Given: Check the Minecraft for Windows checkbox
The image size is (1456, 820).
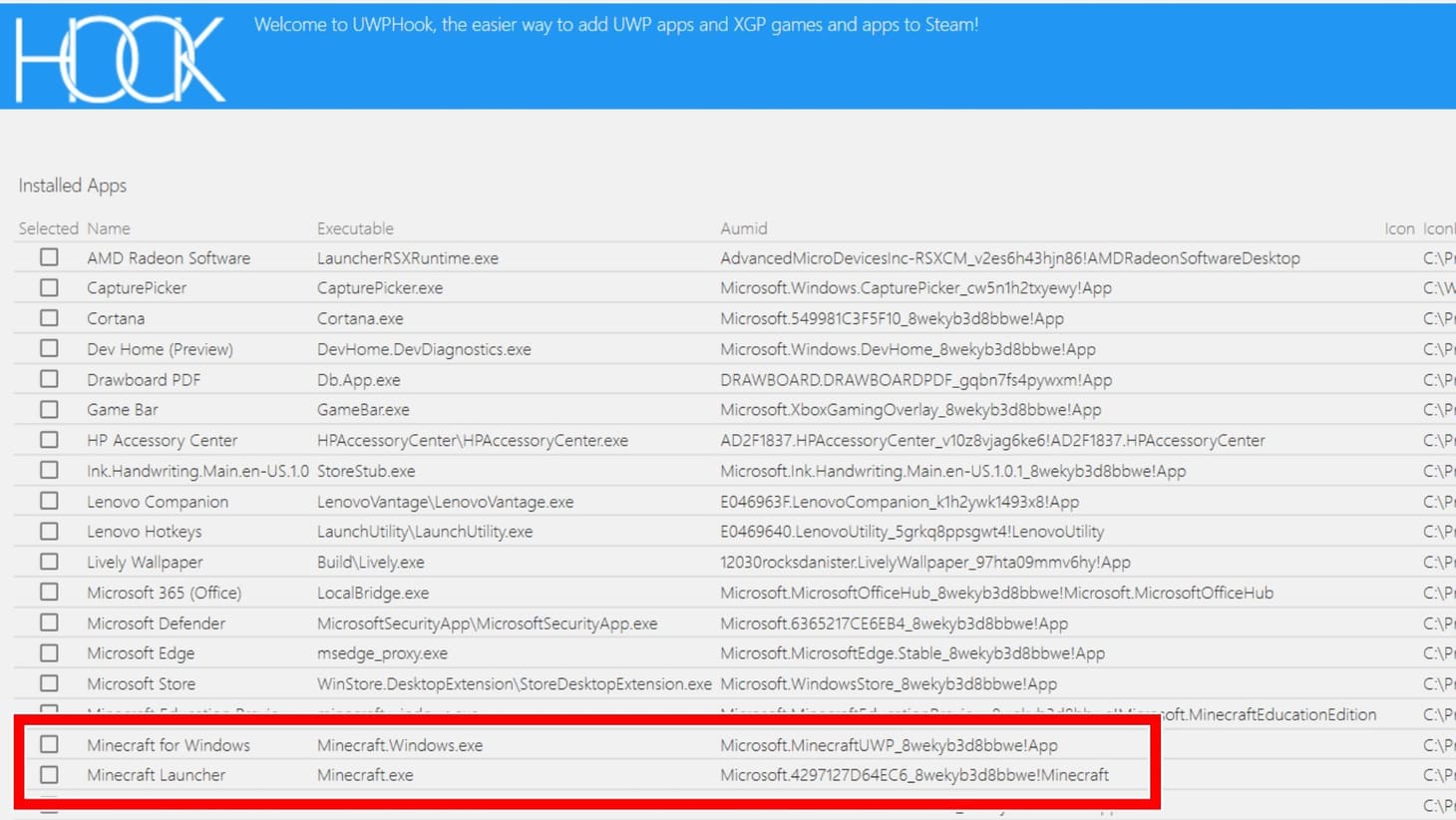Looking at the screenshot, I should [49, 744].
